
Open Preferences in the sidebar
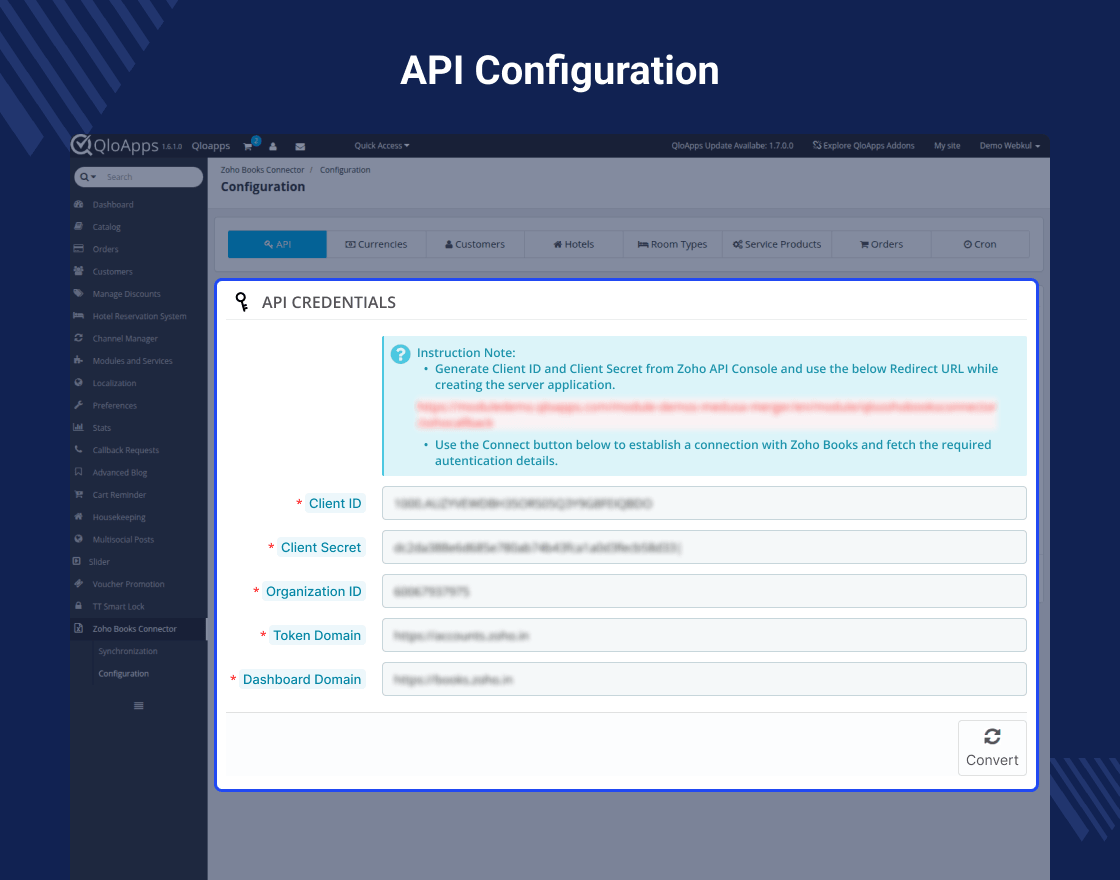pos(114,406)
